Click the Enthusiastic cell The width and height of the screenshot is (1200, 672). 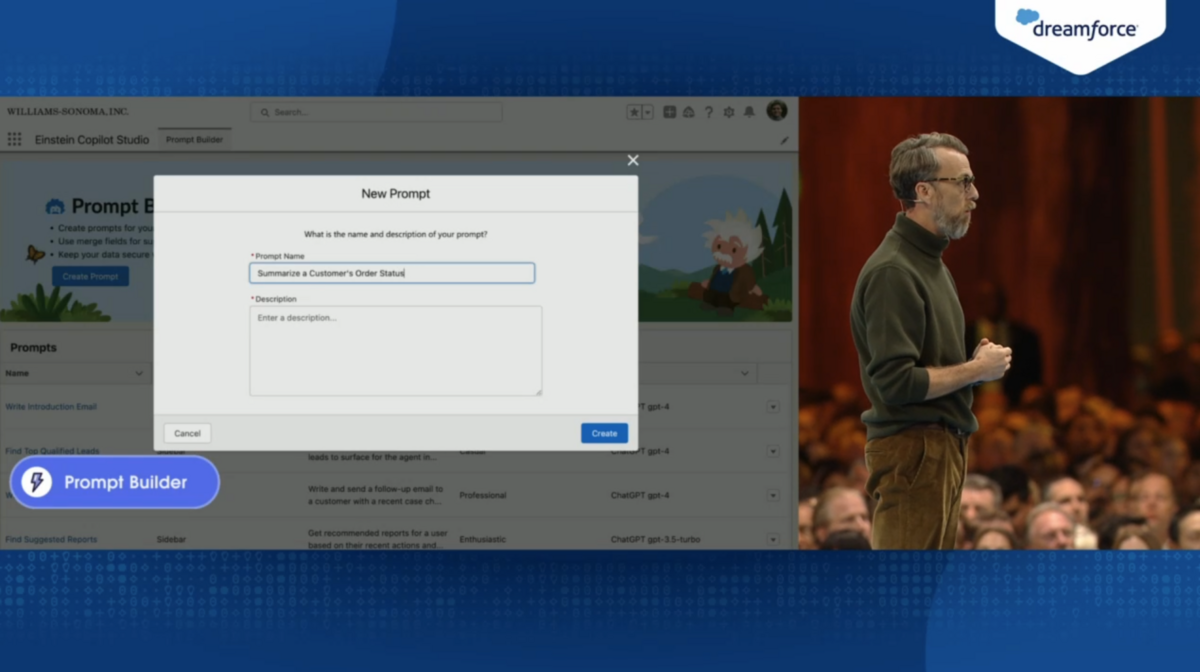[x=482, y=539]
